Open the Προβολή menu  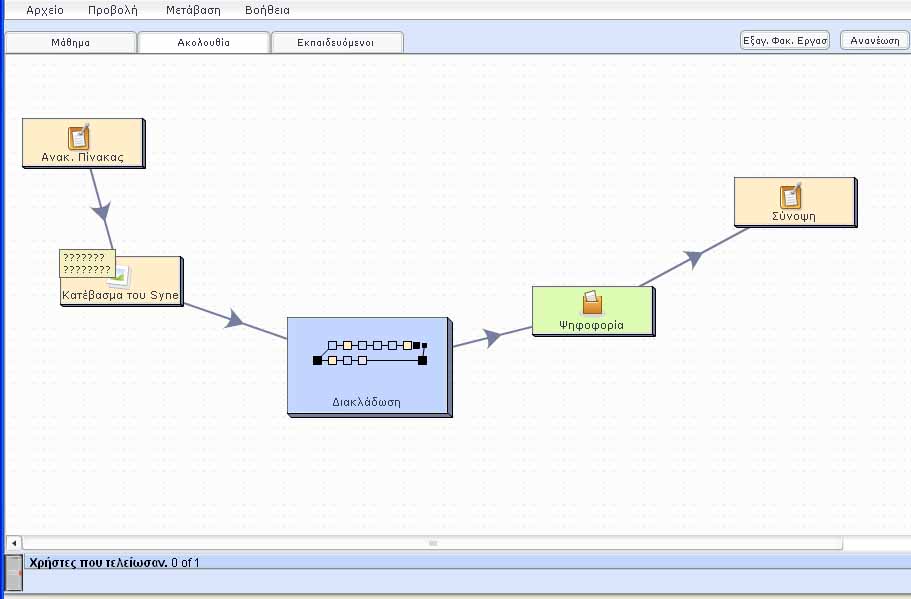point(112,10)
